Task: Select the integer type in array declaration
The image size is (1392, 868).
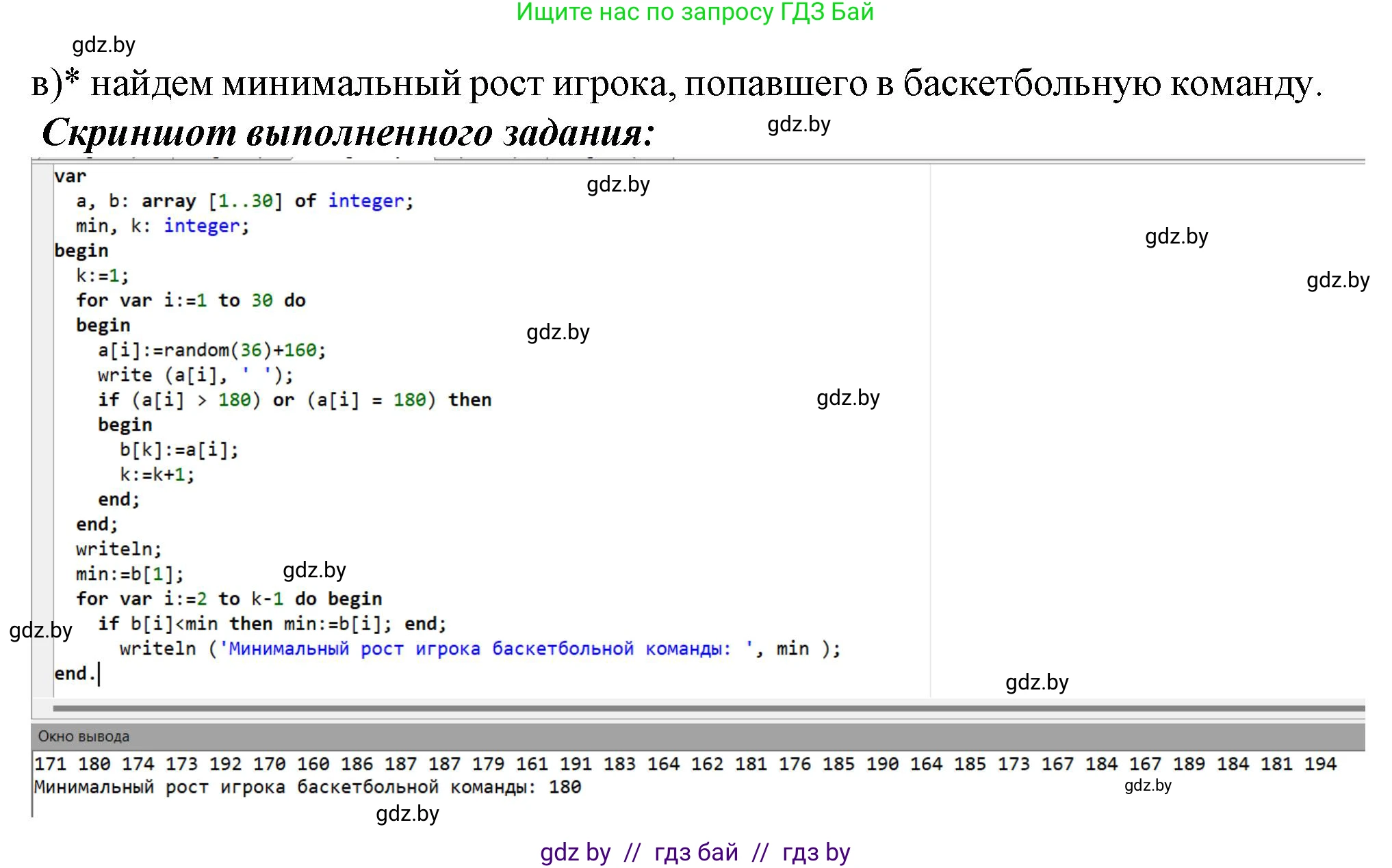Action: click(x=365, y=200)
